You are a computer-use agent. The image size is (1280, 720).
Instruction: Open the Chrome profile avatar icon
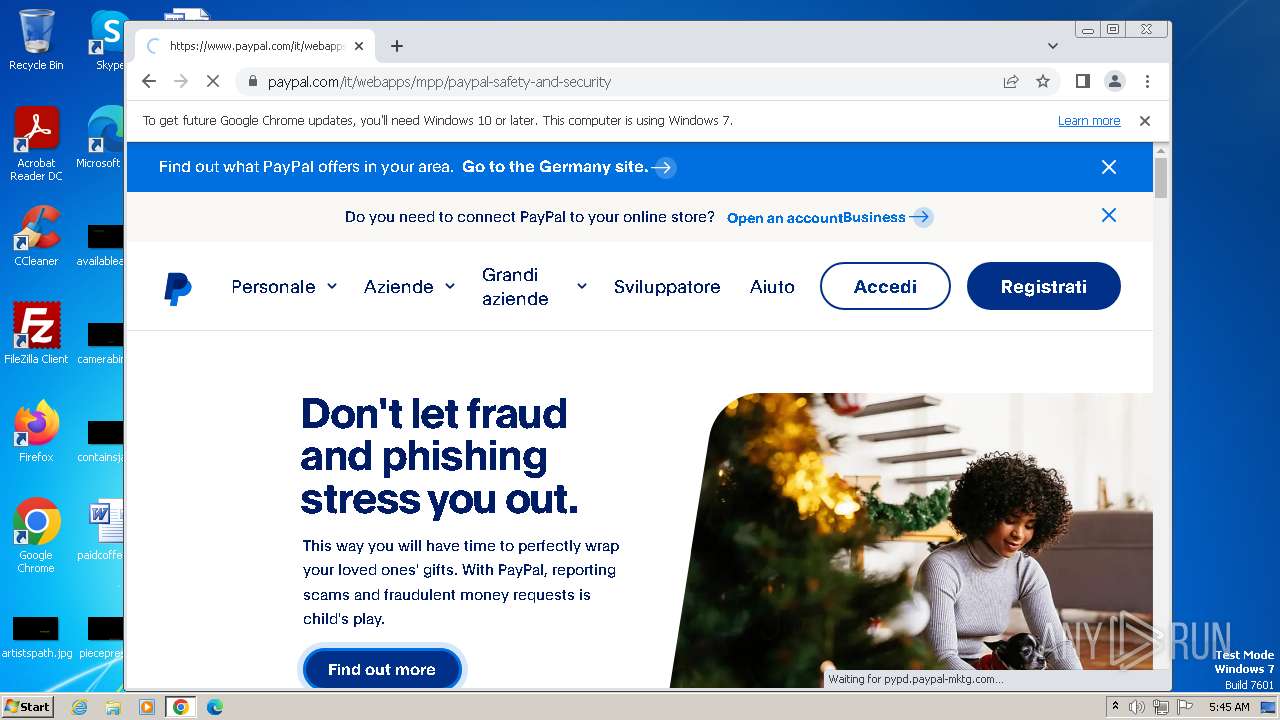(x=1115, y=82)
